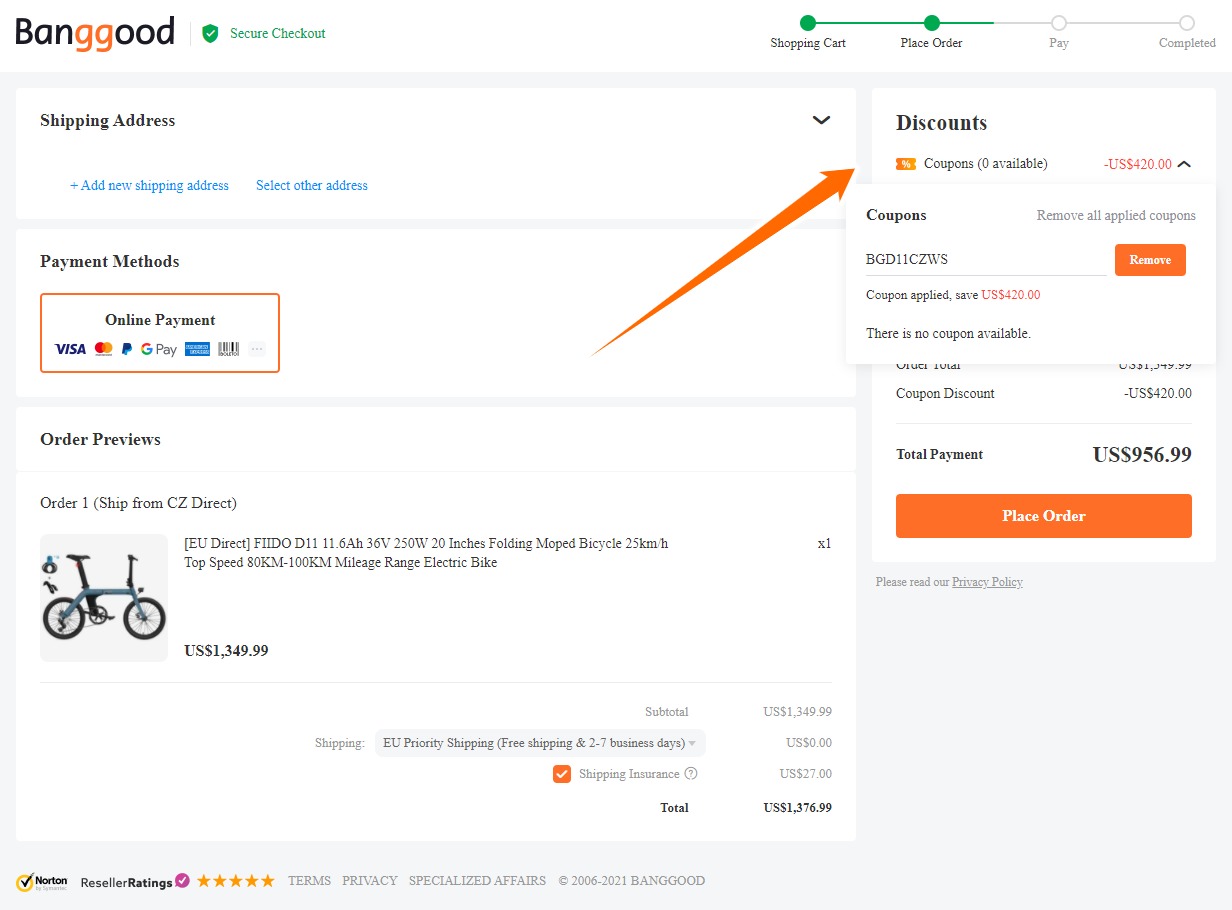Click the Boleto barcode payment icon
The height and width of the screenshot is (910, 1232).
click(x=229, y=349)
